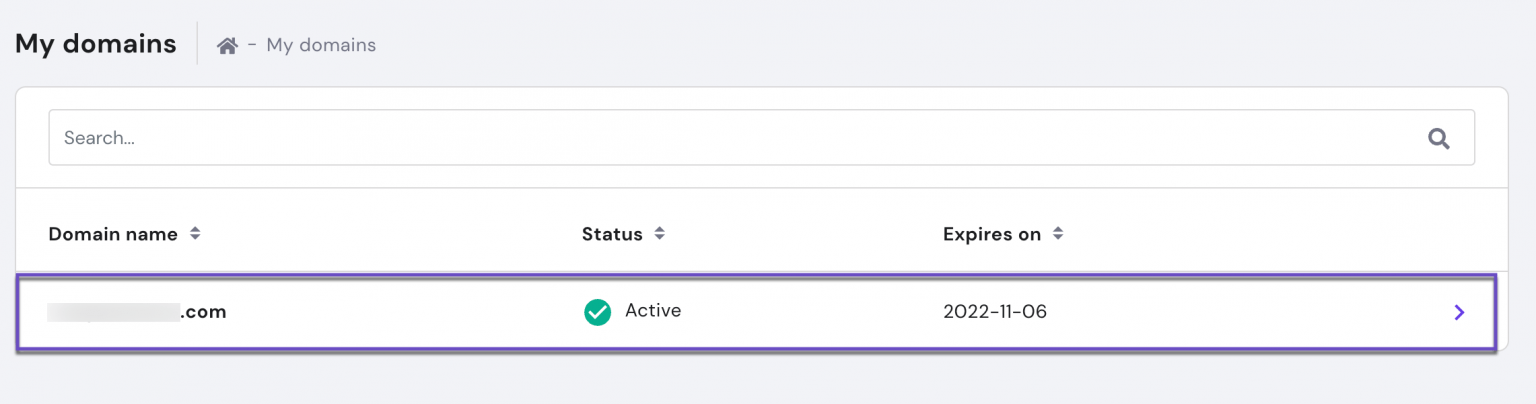
Task: Click the Status column header label
Action: [x=612, y=234]
